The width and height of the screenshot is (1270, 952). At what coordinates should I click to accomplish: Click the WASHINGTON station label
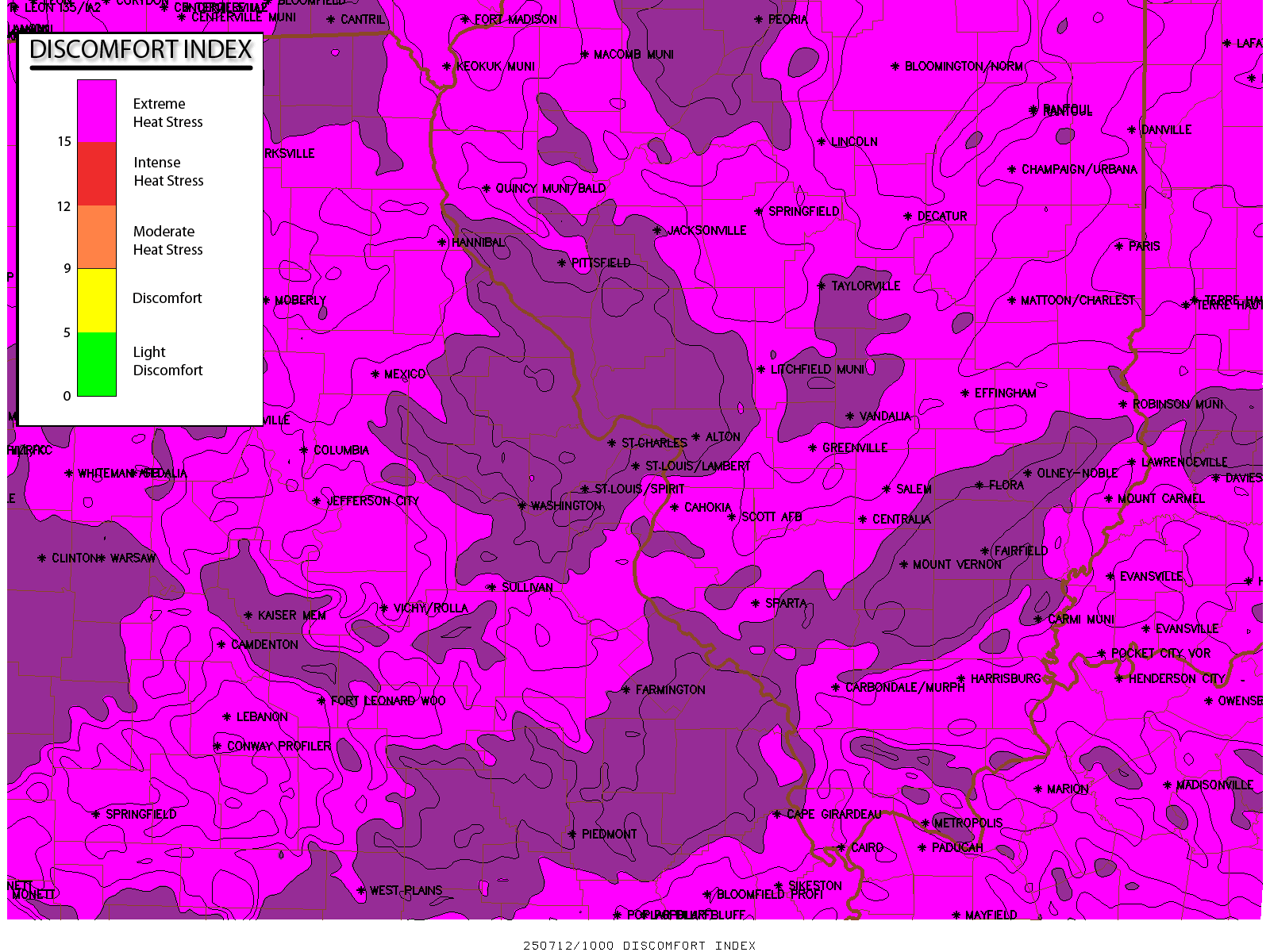(x=566, y=506)
